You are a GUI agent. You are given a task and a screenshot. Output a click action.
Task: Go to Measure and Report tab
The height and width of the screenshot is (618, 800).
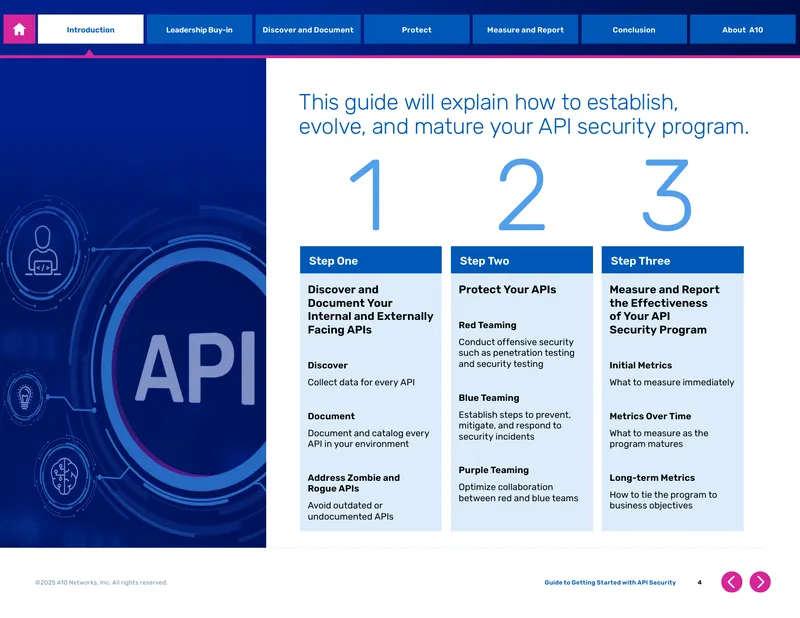(525, 30)
